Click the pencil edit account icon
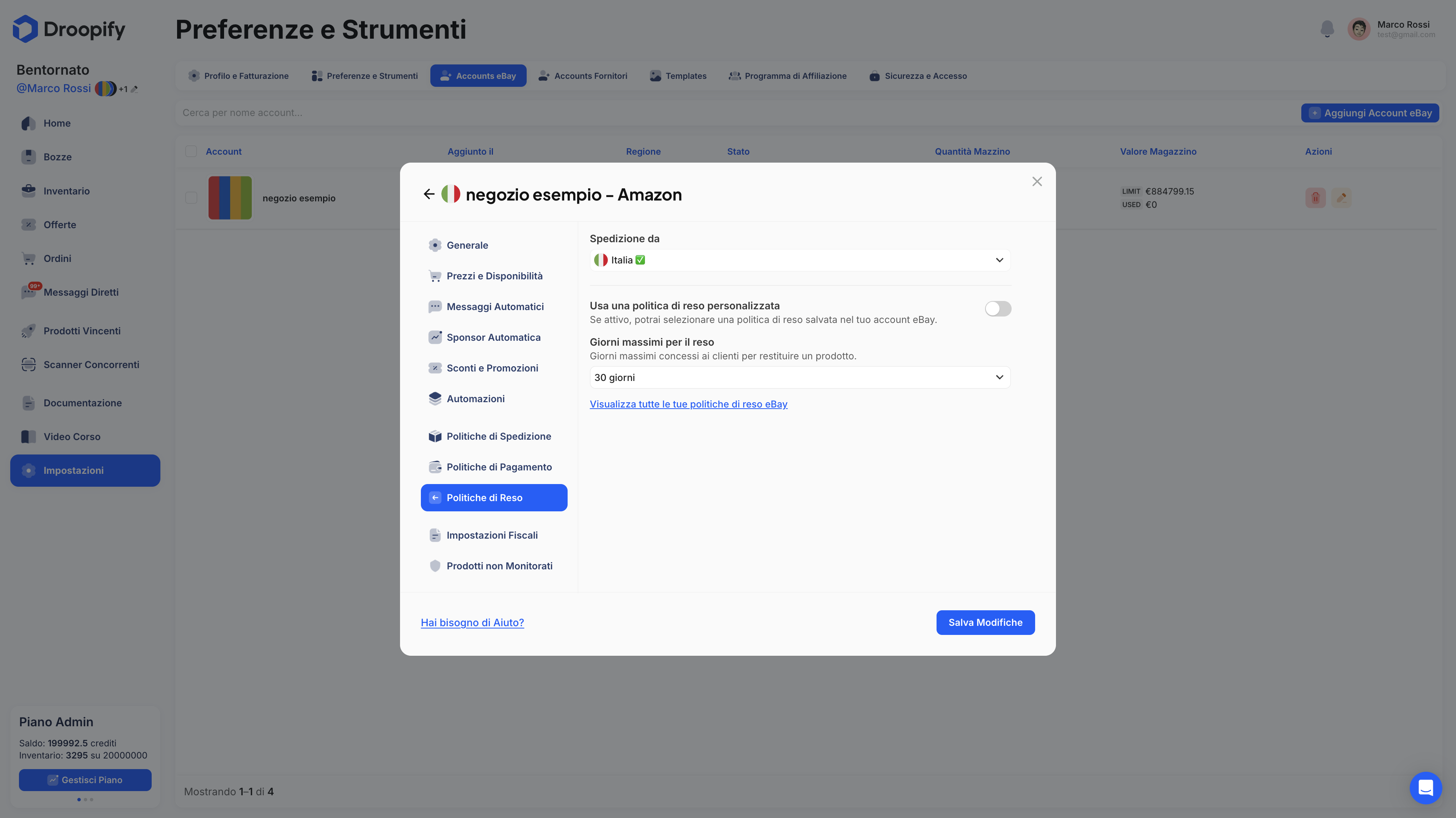Screen dimensions: 1456x818 1341,198
